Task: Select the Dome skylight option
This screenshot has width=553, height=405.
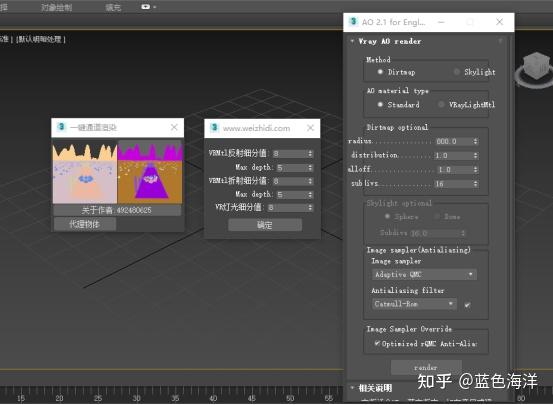Action: tap(437, 216)
